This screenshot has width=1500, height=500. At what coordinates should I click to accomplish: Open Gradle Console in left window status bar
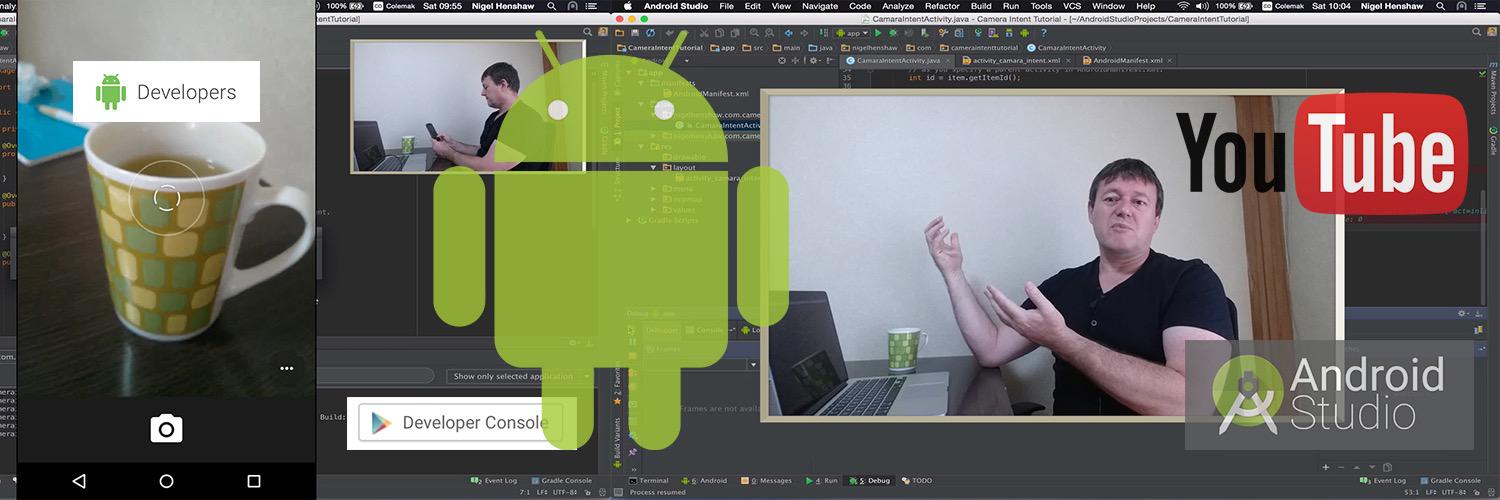pos(561,480)
